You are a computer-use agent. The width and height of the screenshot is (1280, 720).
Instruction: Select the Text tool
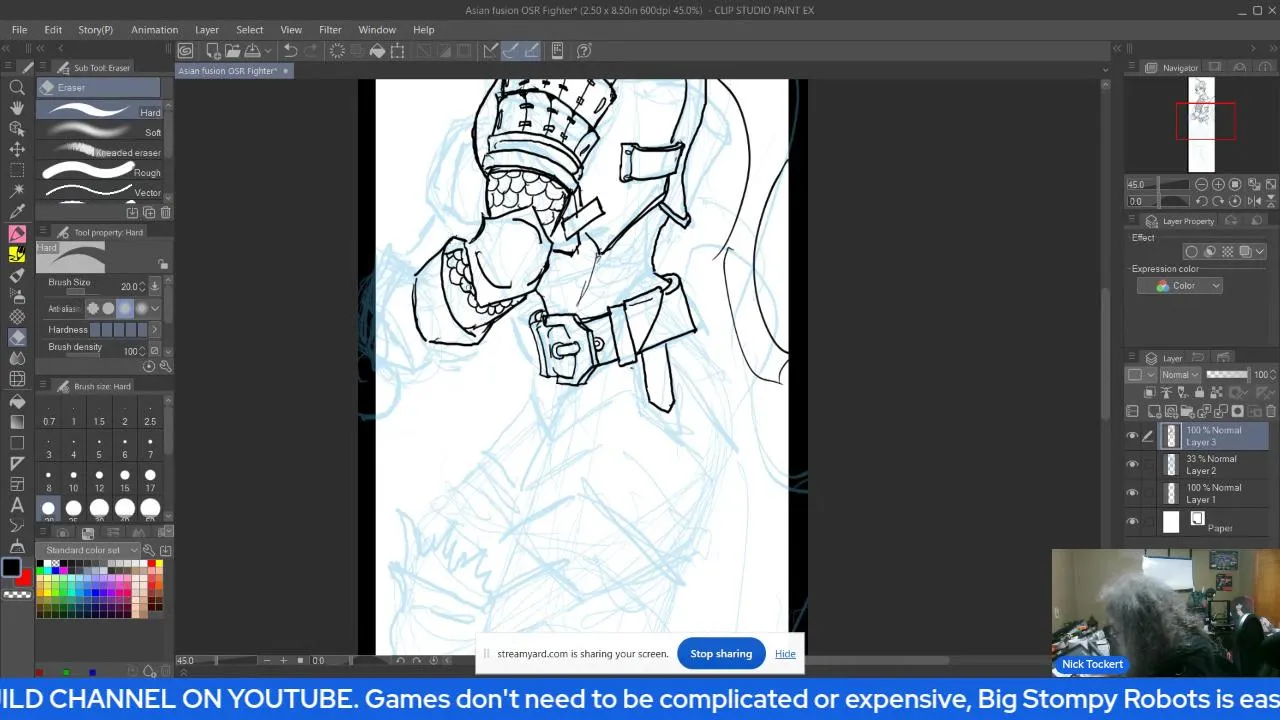(17, 506)
